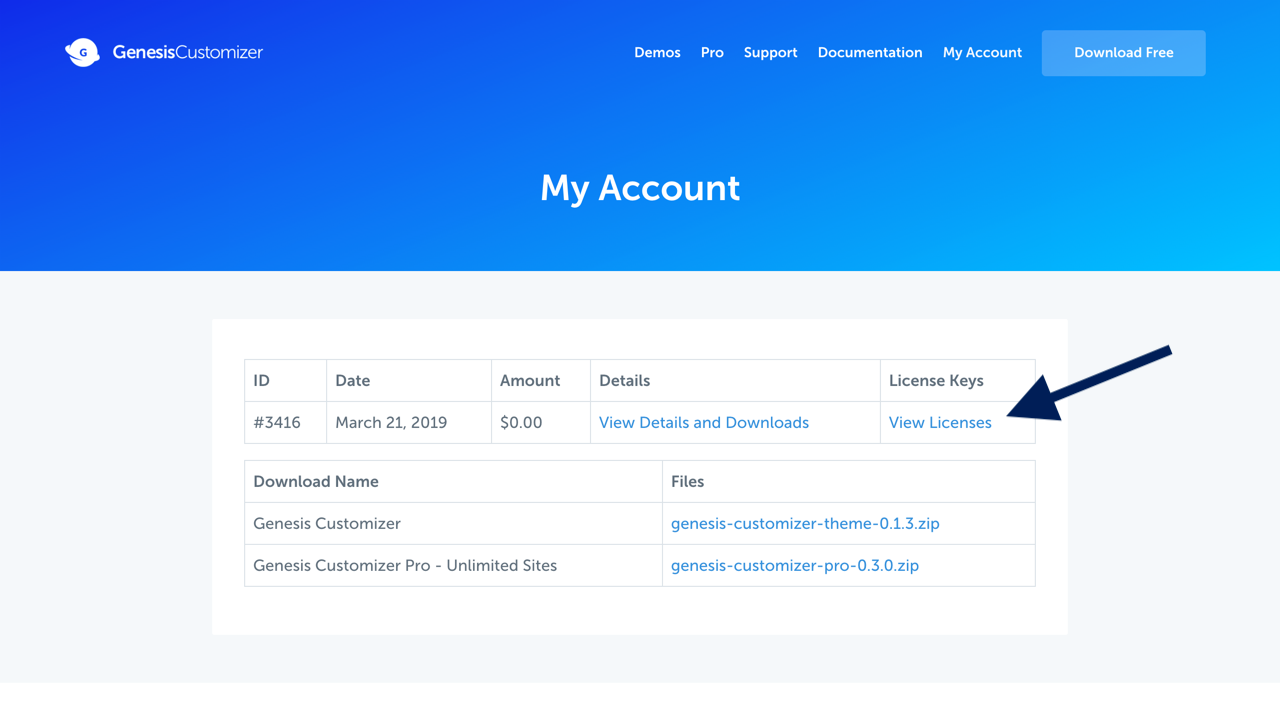Click the GenesisCustomizer site title
1280x720 pixels.
pyautogui.click(x=187, y=52)
